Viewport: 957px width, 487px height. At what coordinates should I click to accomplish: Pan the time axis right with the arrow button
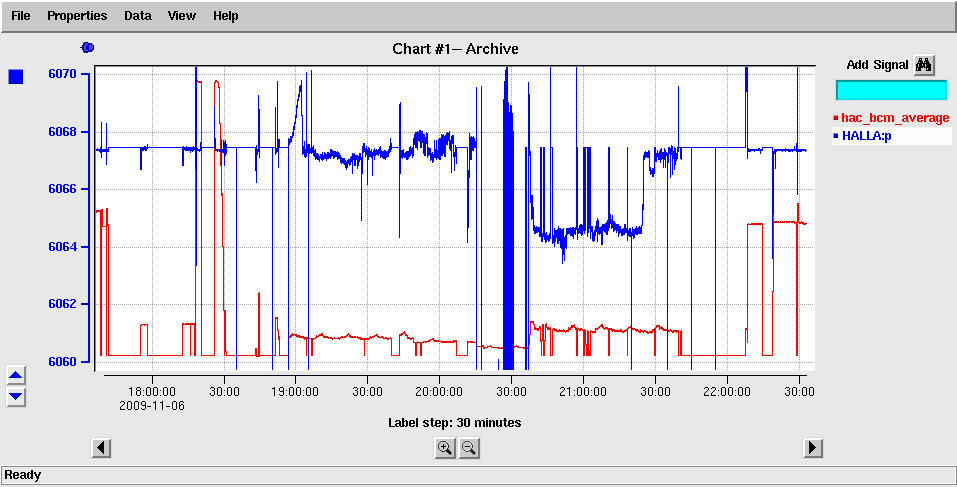812,448
